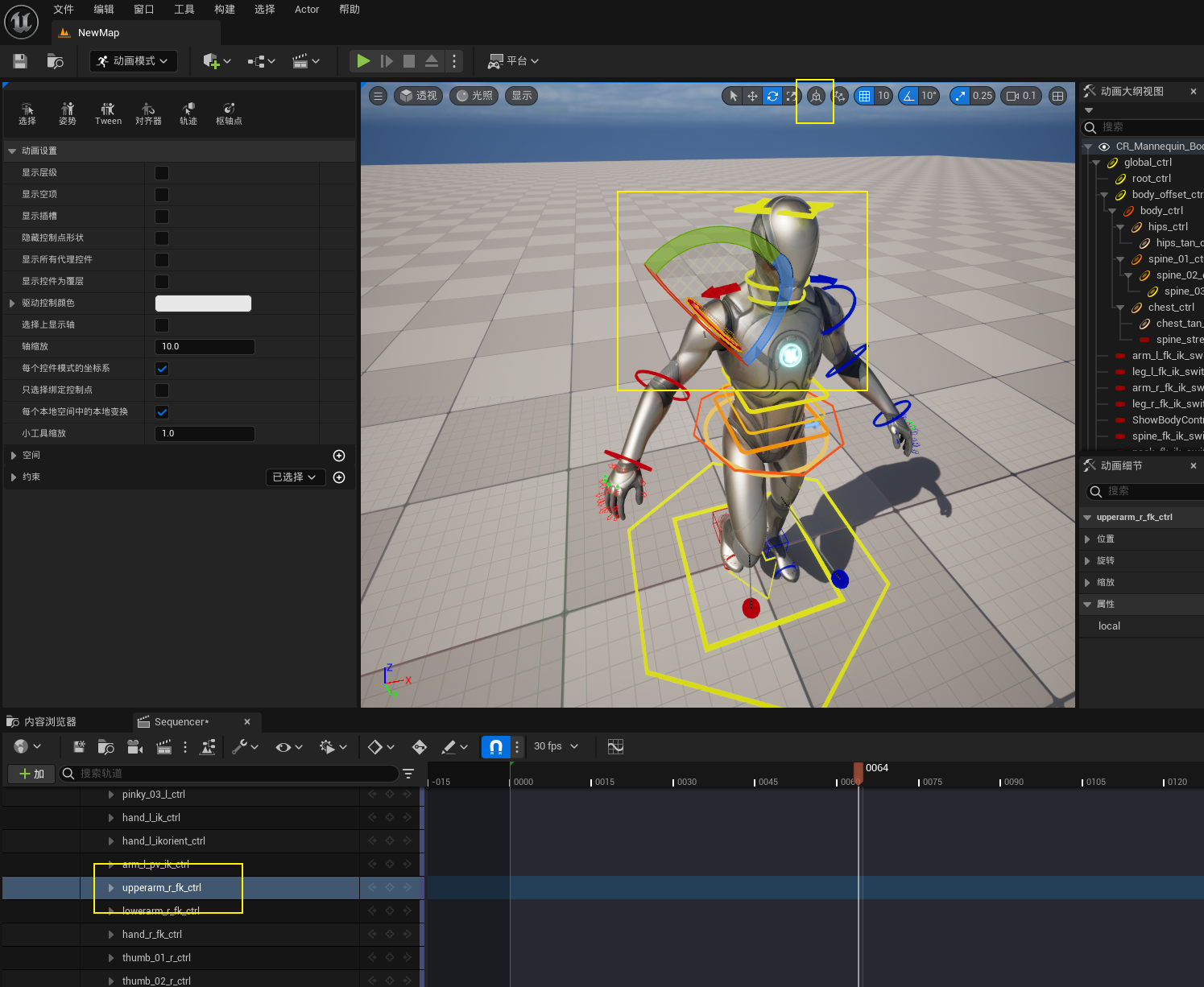Click the green Play button
This screenshot has height=987, width=1204.
[x=363, y=61]
